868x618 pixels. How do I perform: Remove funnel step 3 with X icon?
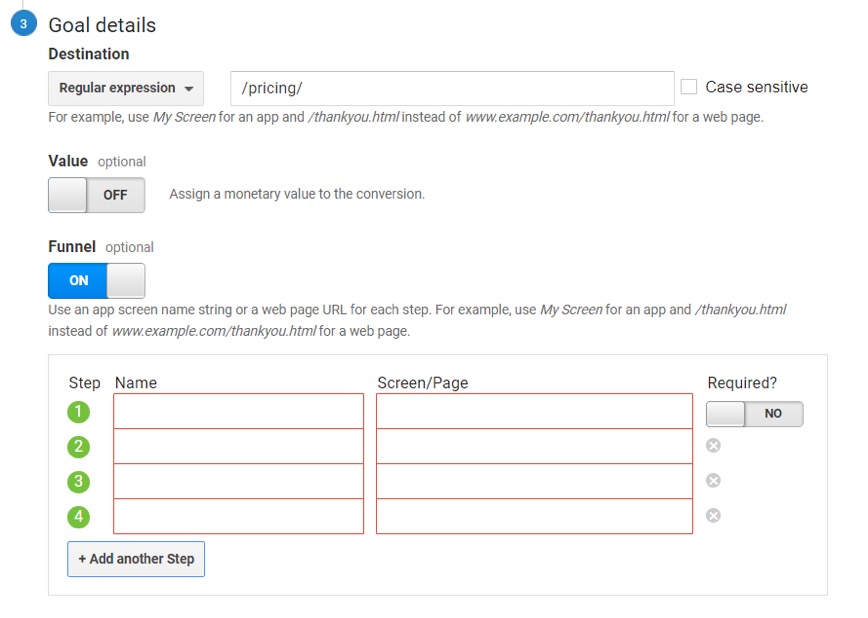tap(713, 481)
